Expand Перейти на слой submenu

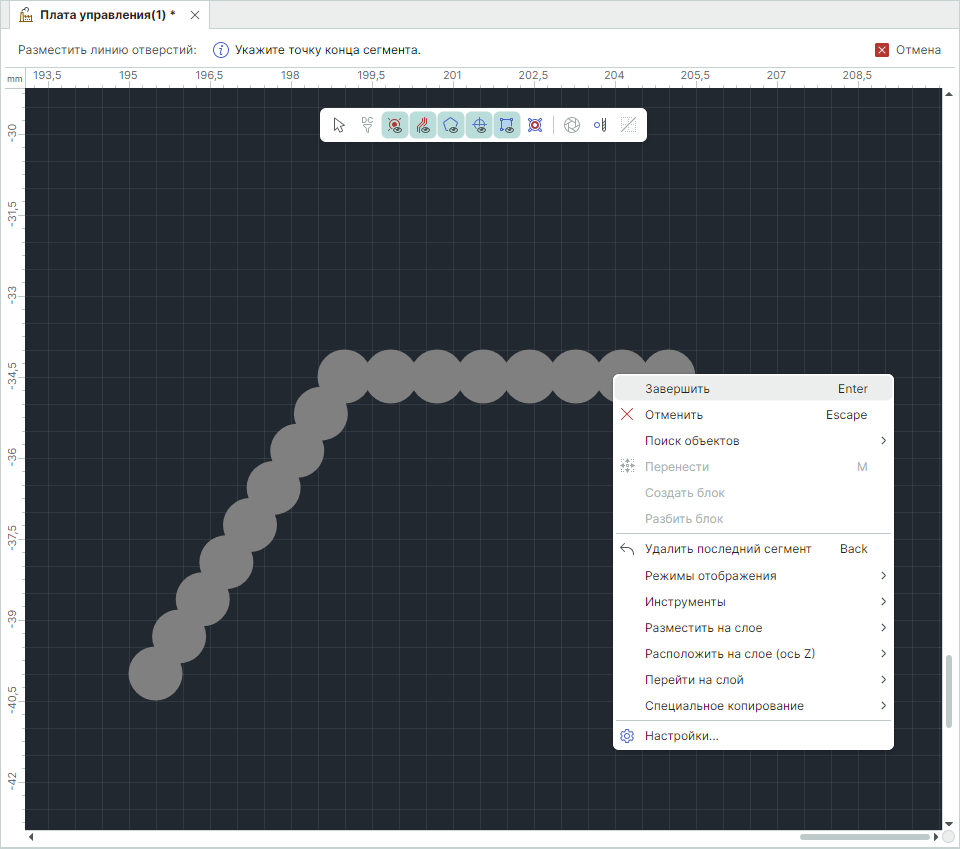[x=753, y=680]
